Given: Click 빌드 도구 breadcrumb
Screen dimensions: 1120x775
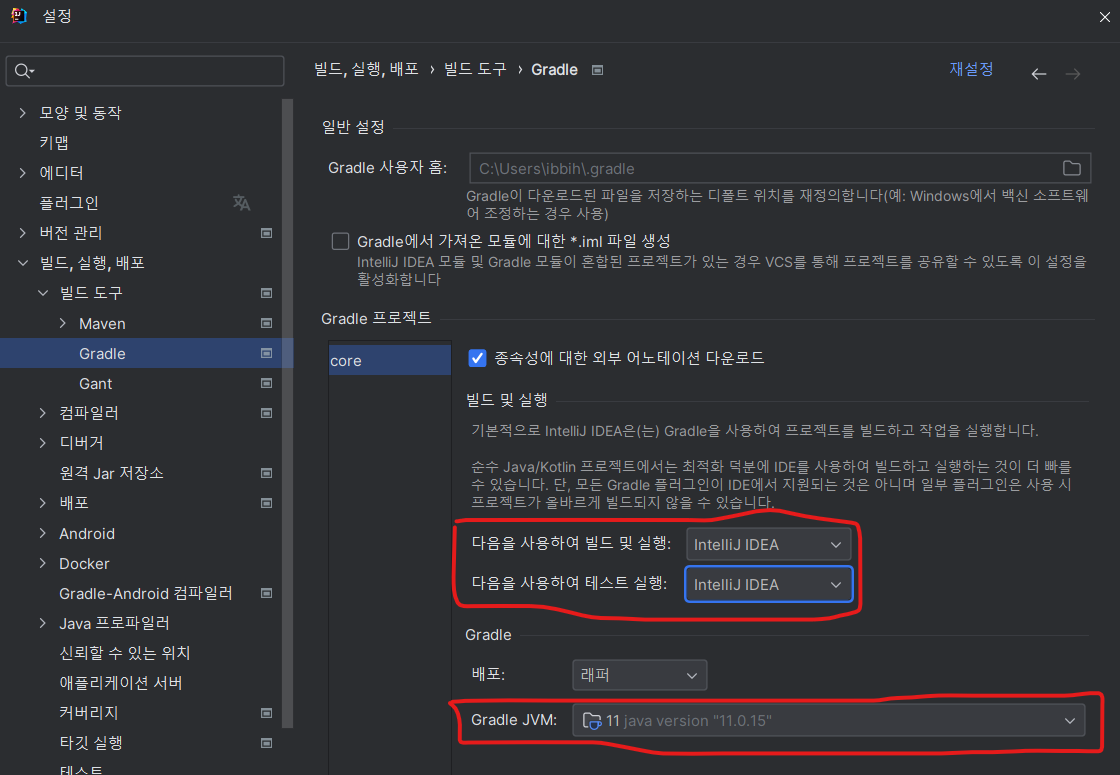Looking at the screenshot, I should pyautogui.click(x=475, y=69).
